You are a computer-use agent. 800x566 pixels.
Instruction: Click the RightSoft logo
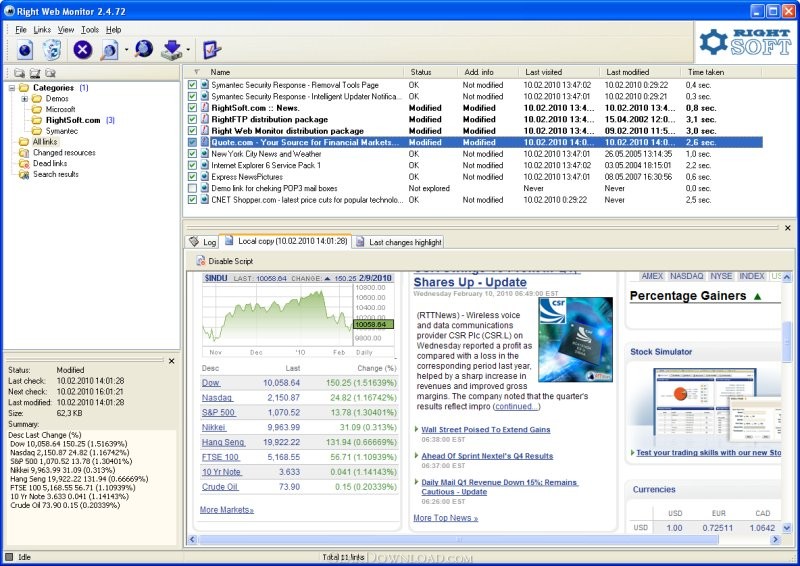pyautogui.click(x=745, y=42)
